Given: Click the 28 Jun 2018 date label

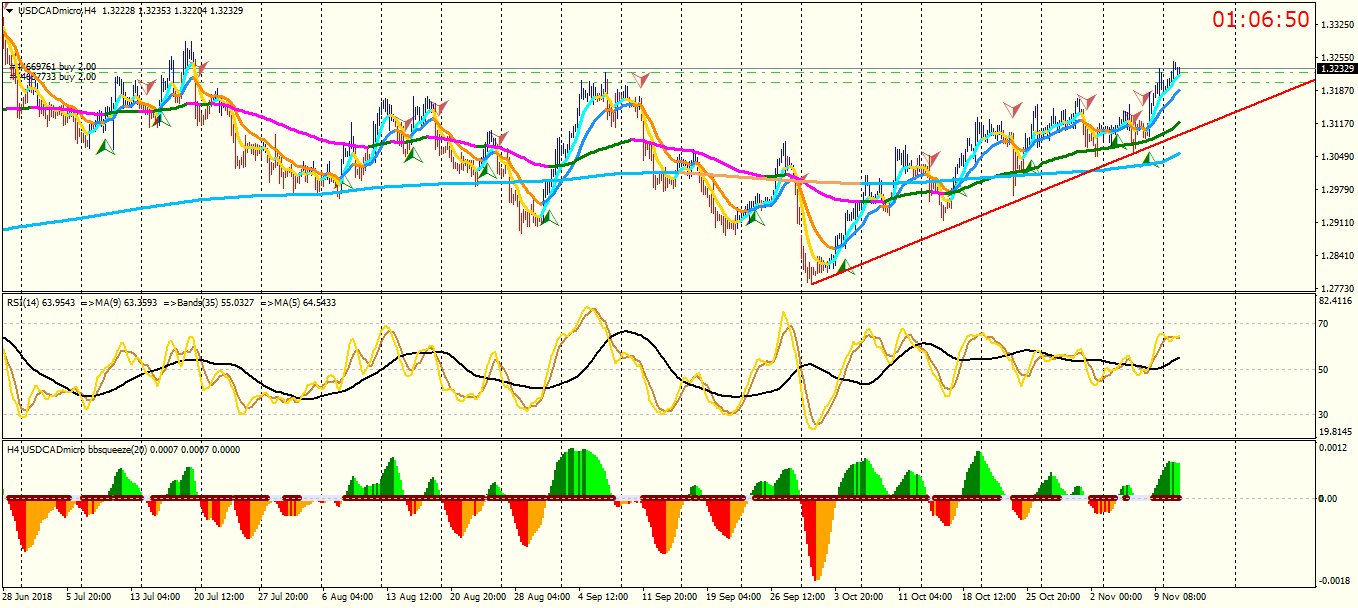Looking at the screenshot, I should [28, 597].
